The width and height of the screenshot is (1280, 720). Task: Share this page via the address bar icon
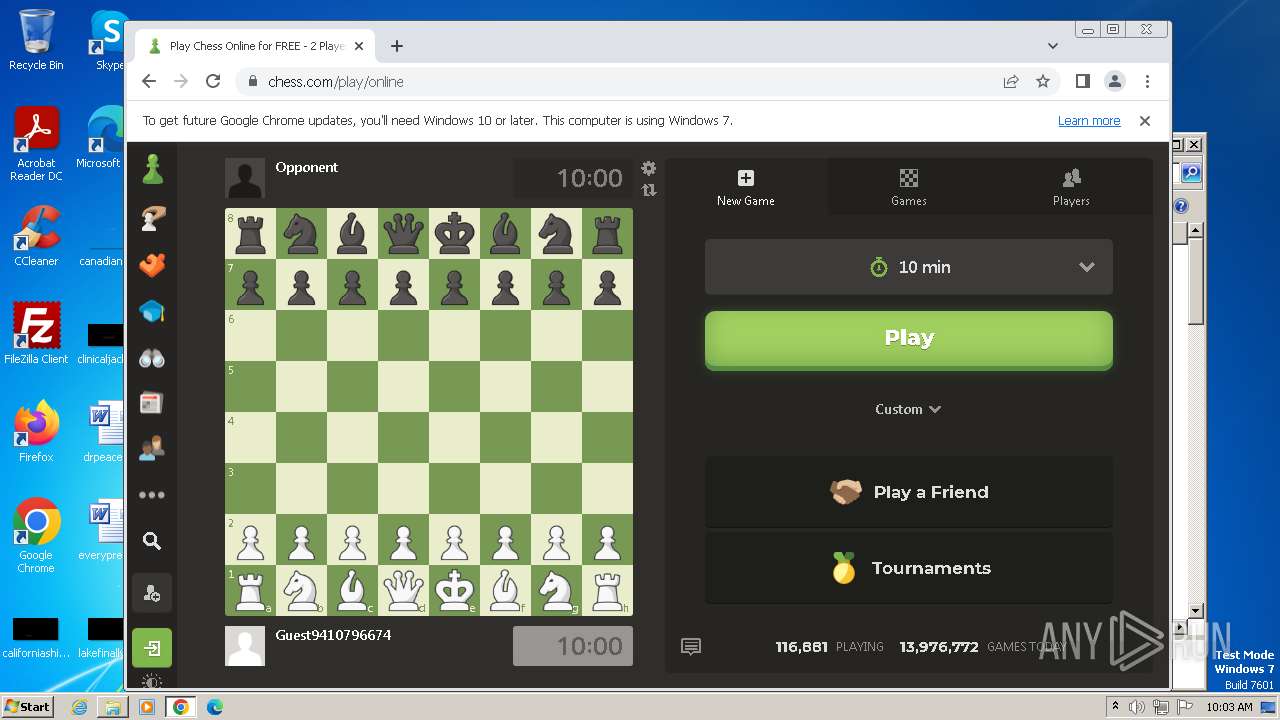[x=1011, y=82]
